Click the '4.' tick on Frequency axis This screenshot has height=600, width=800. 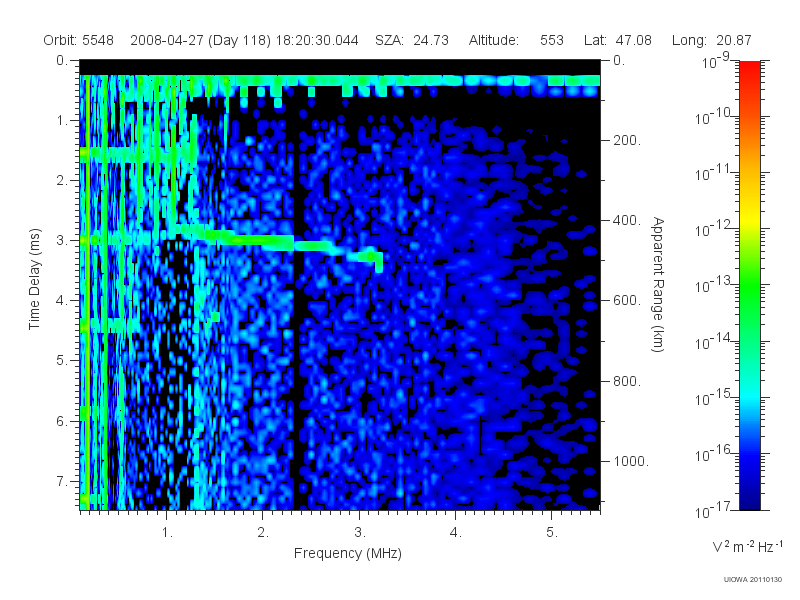click(455, 532)
